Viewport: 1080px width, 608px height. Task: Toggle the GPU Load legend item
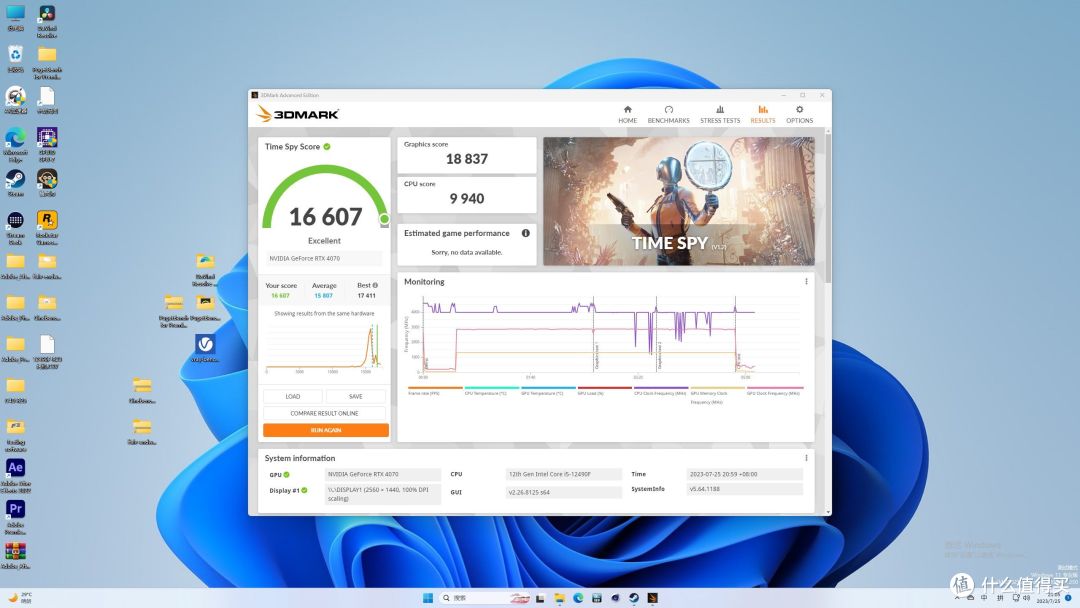[605, 390]
